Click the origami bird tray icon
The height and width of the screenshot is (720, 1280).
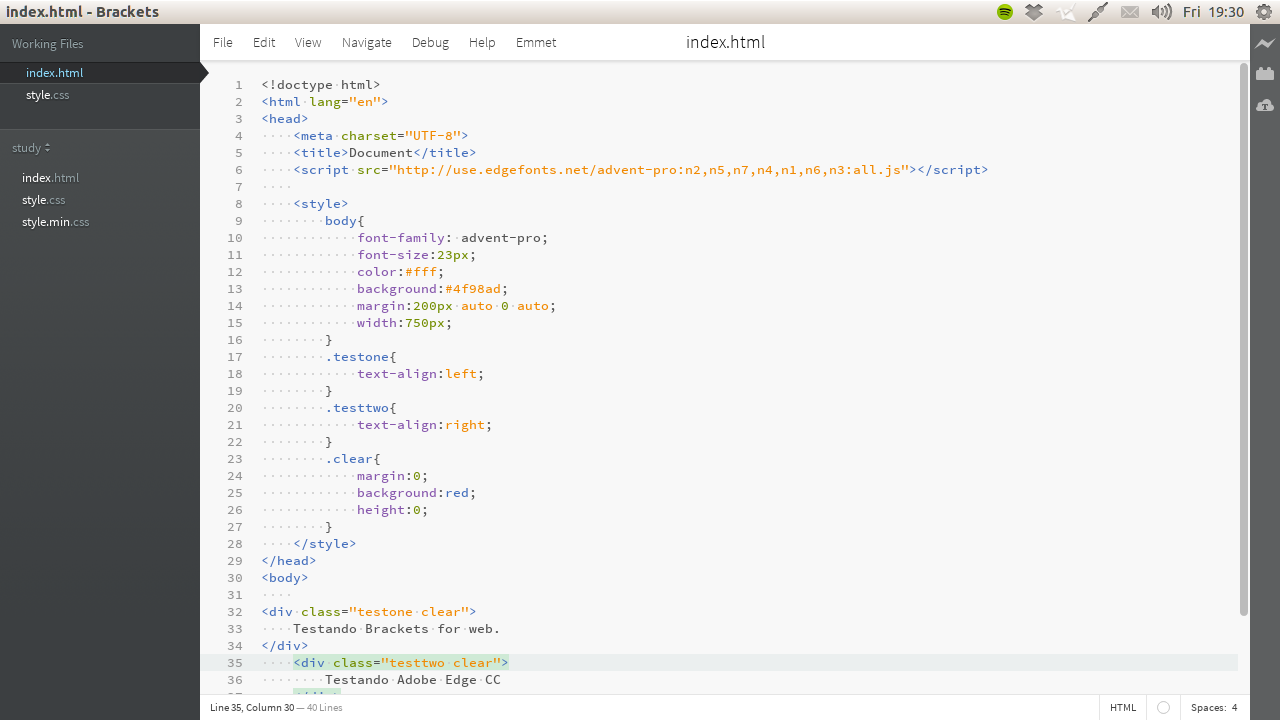tap(1066, 12)
